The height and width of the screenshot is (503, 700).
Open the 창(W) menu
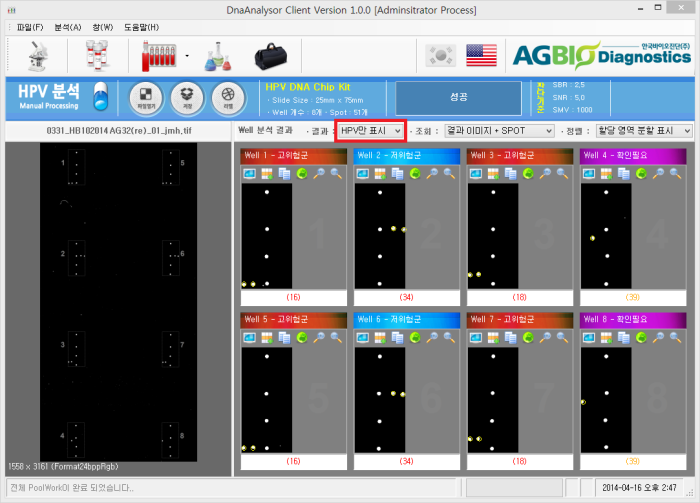pos(103,27)
